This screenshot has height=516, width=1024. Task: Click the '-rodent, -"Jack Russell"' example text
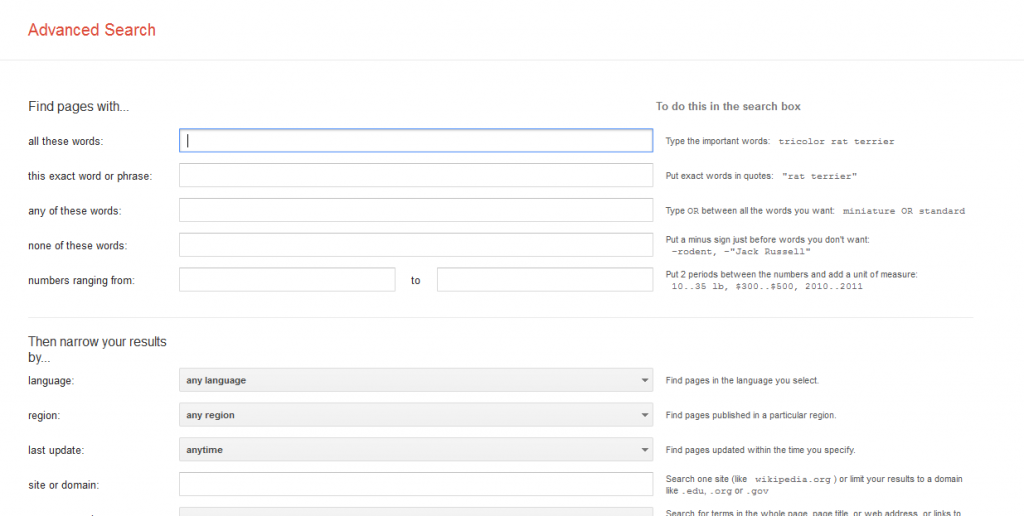(741, 251)
